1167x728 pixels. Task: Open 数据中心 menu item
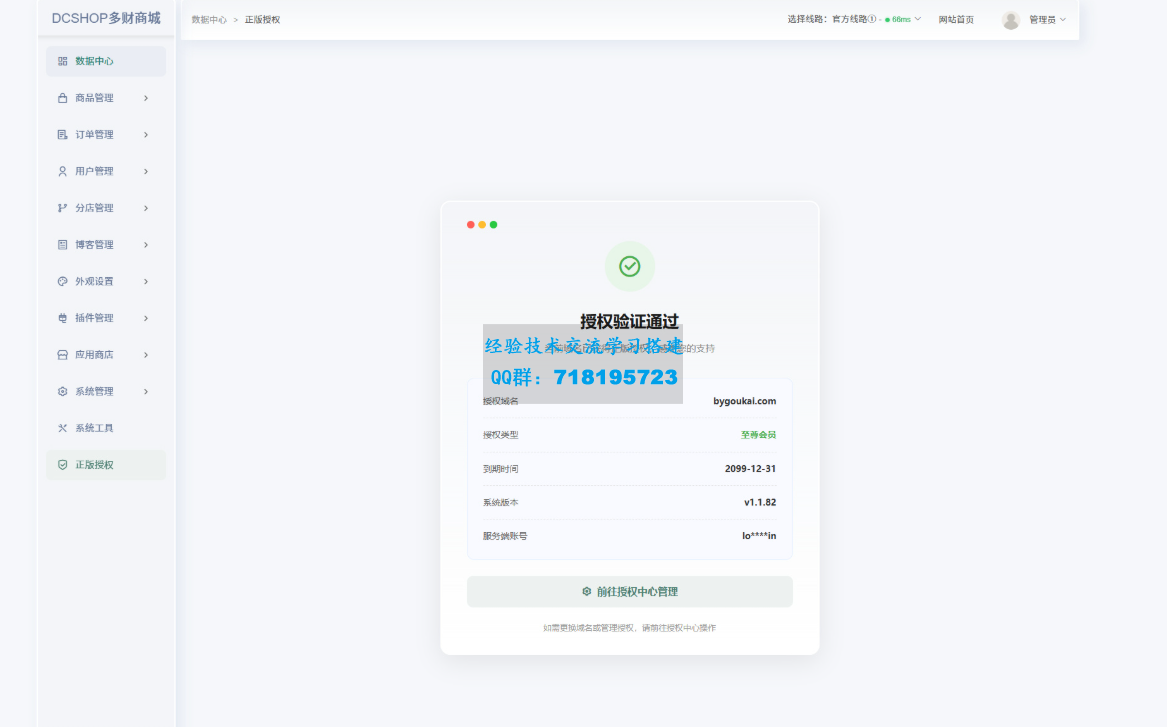(106, 61)
